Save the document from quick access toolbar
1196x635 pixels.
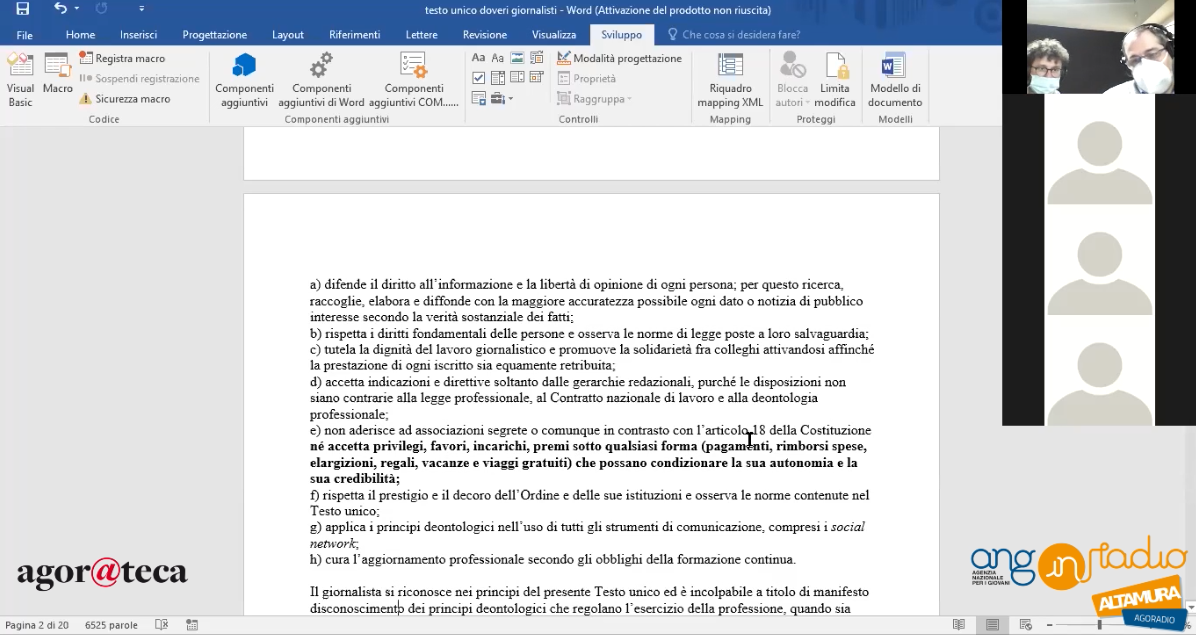pyautogui.click(x=22, y=9)
